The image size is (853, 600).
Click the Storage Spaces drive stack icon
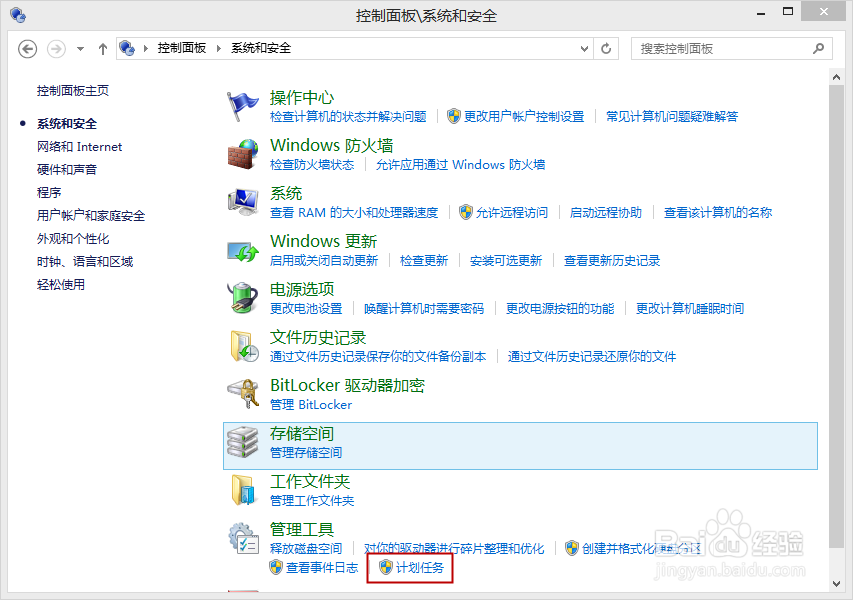tap(242, 442)
